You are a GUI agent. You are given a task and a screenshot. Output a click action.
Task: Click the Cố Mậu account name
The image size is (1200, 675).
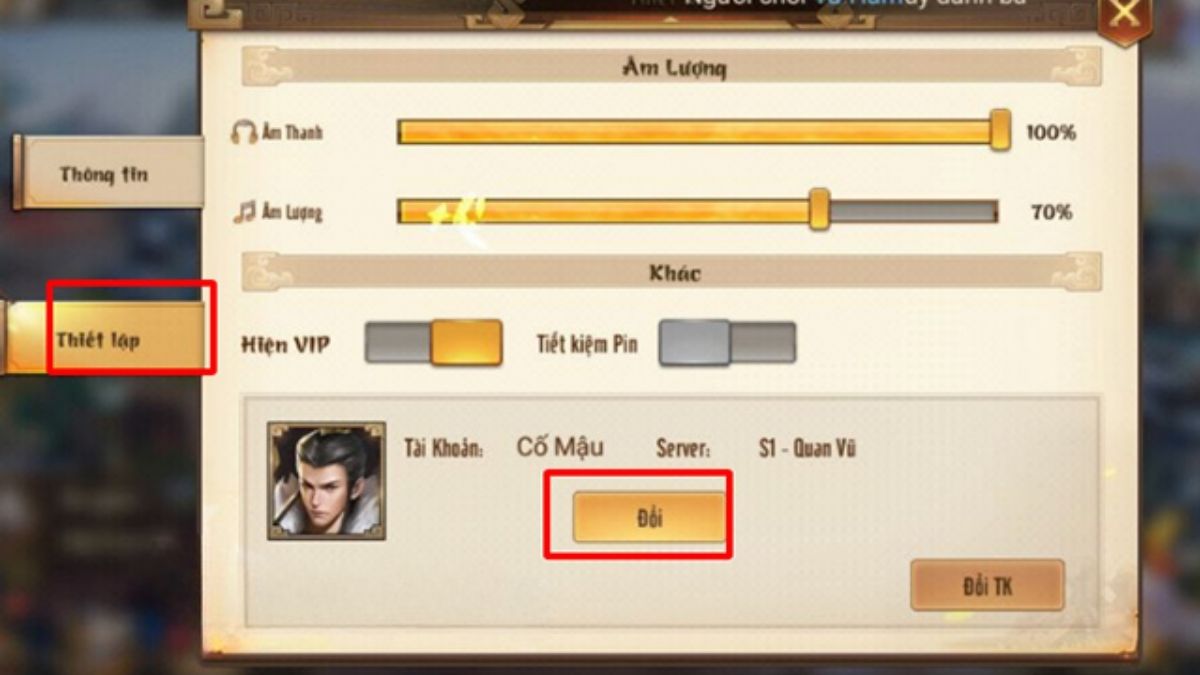560,448
